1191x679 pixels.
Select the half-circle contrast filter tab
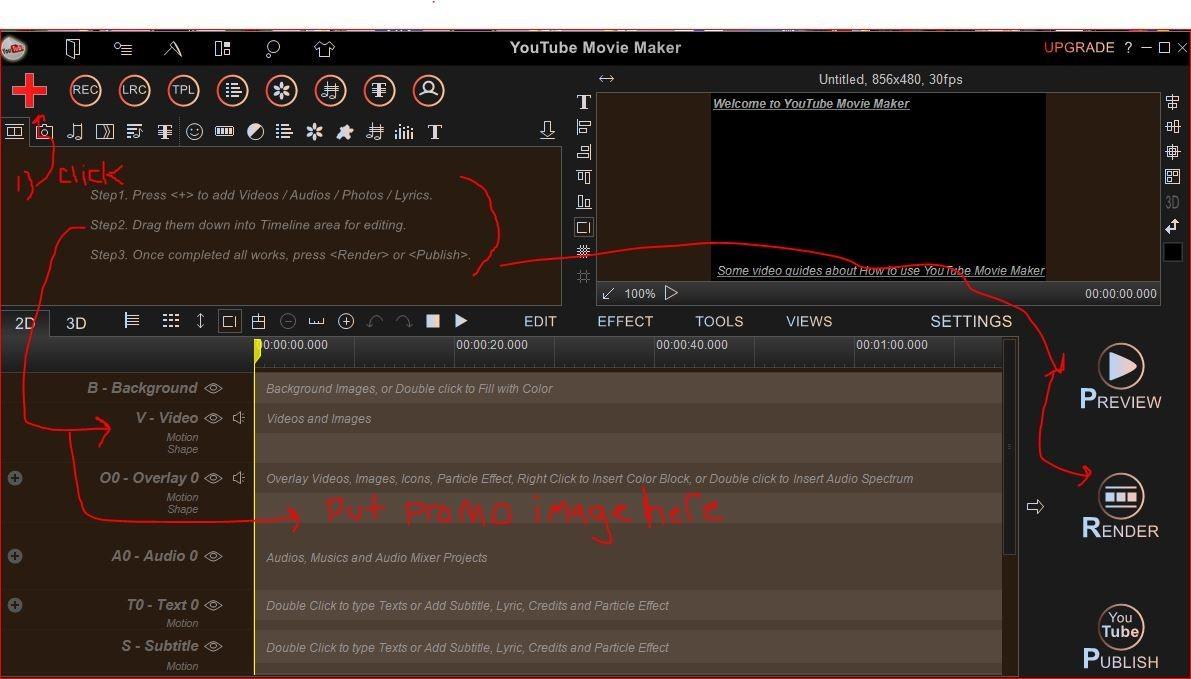tap(255, 131)
